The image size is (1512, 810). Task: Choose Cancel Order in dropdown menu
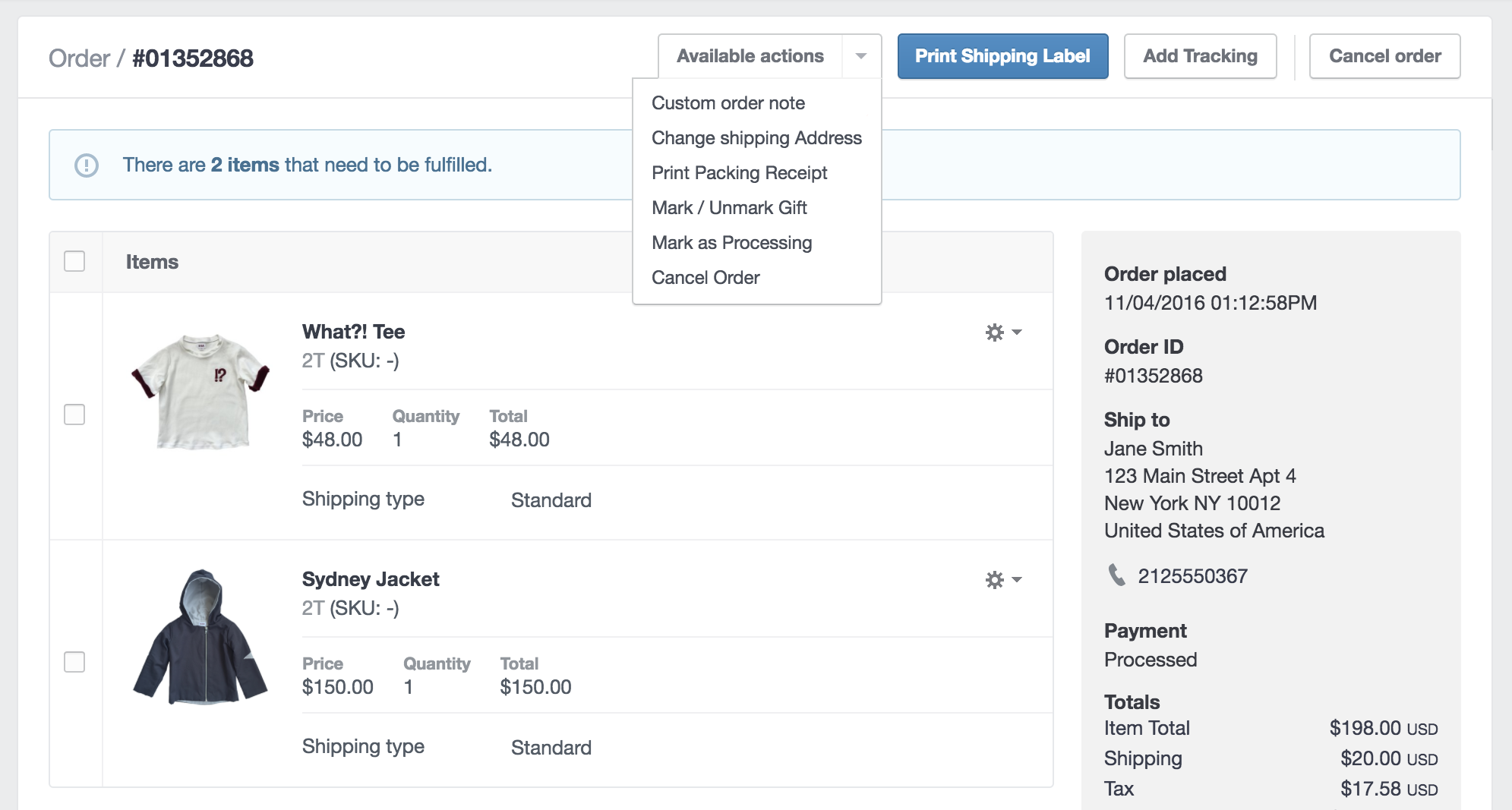tap(705, 278)
